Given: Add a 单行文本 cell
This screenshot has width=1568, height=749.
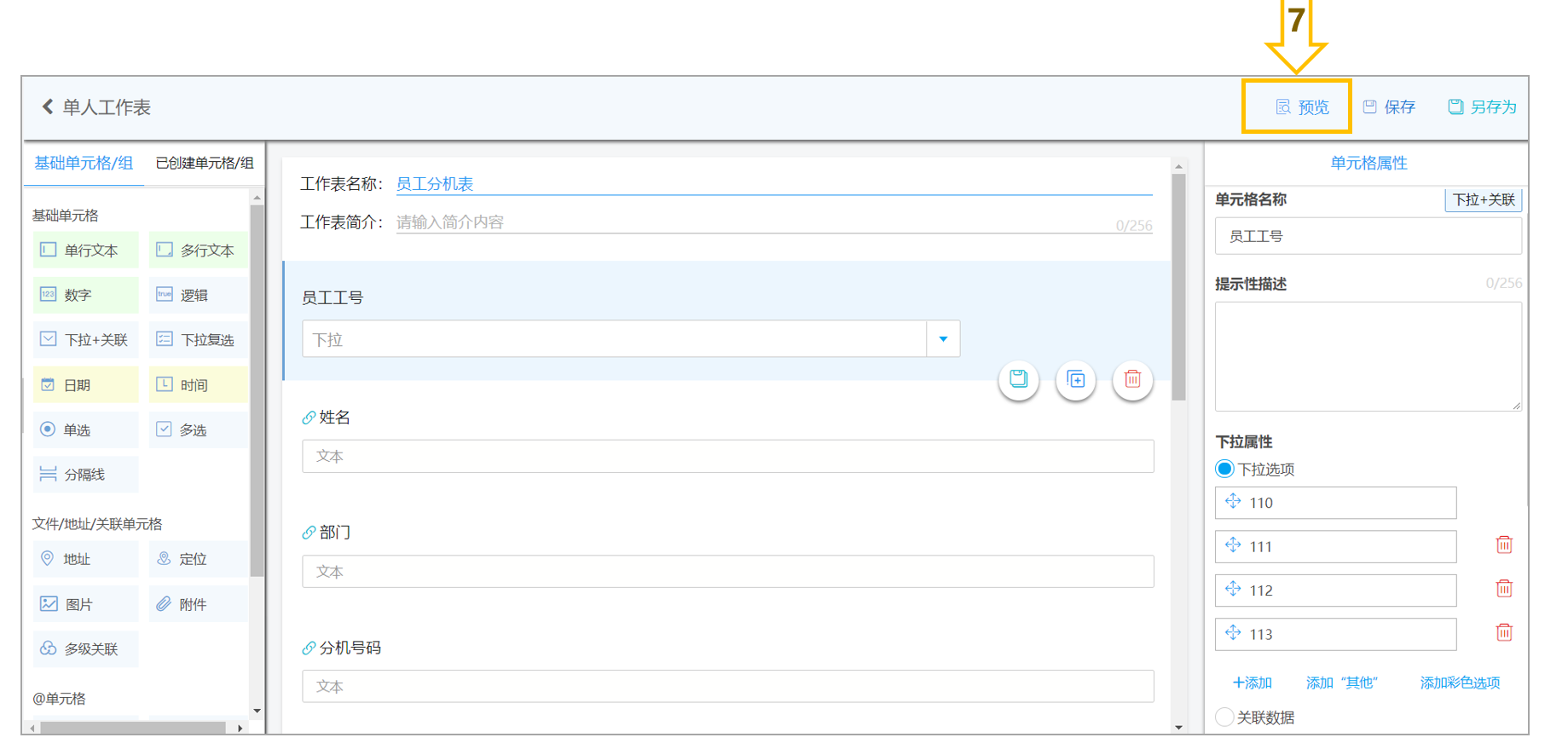Looking at the screenshot, I should [x=85, y=250].
